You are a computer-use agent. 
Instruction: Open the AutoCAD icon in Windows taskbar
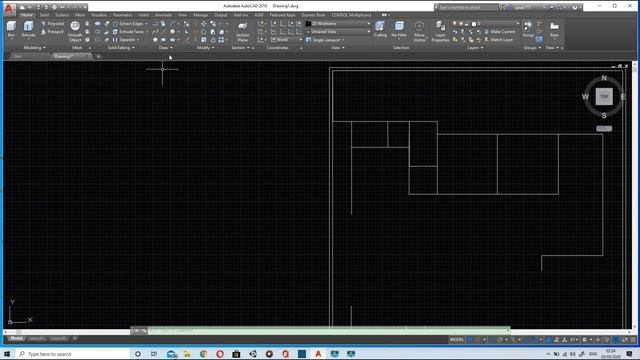click(318, 354)
